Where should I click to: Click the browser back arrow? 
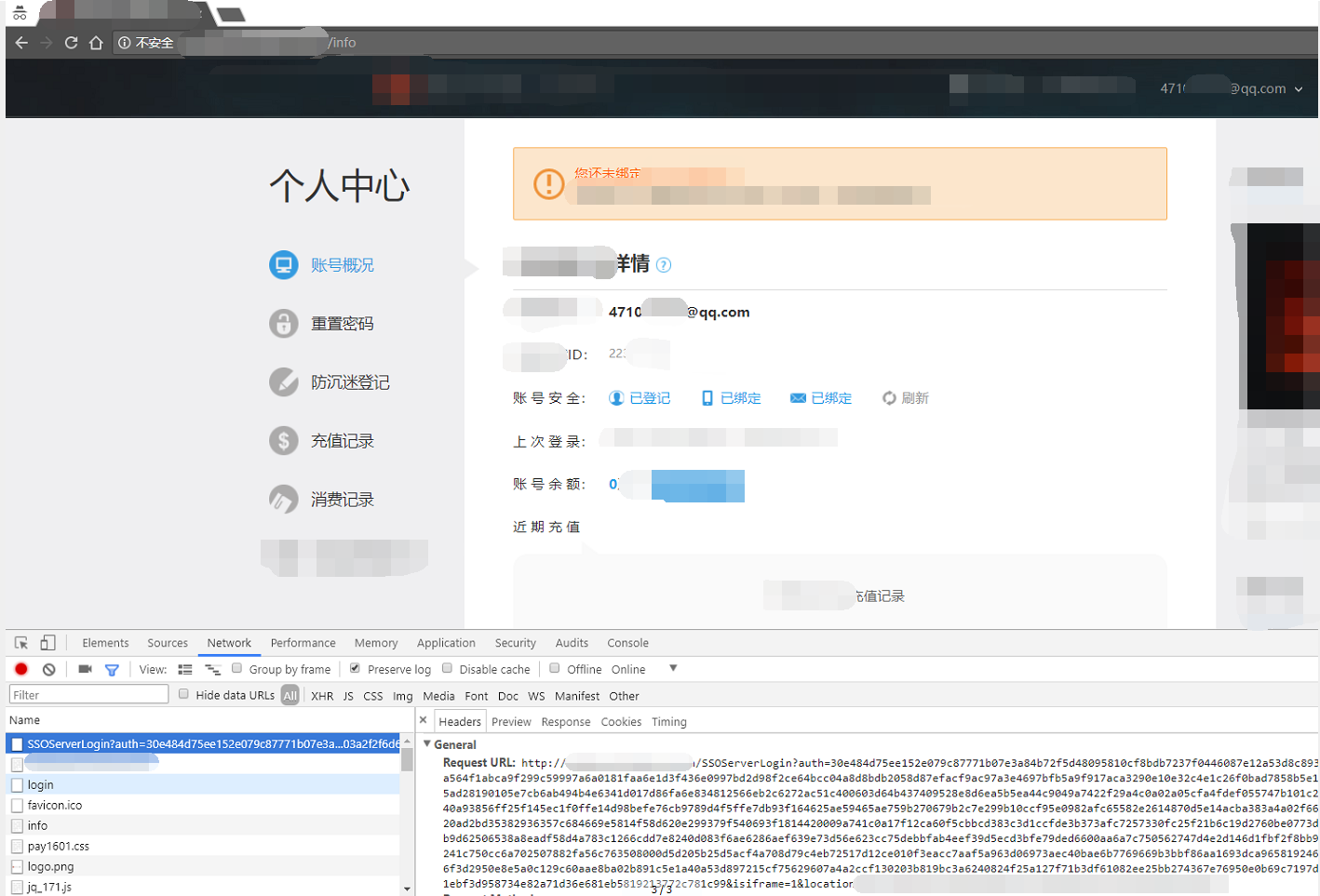(21, 43)
